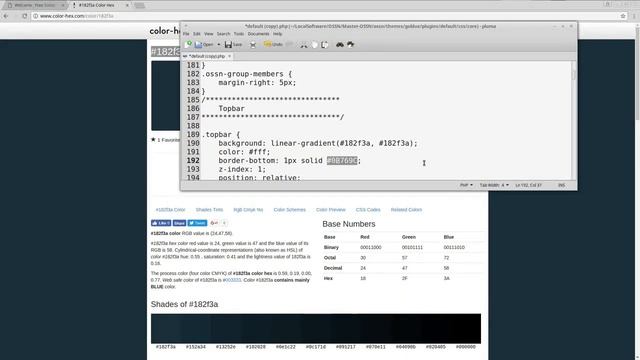Click the 'z-index: 1;' line 193
The width and height of the screenshot is (640, 360).
(242, 169)
